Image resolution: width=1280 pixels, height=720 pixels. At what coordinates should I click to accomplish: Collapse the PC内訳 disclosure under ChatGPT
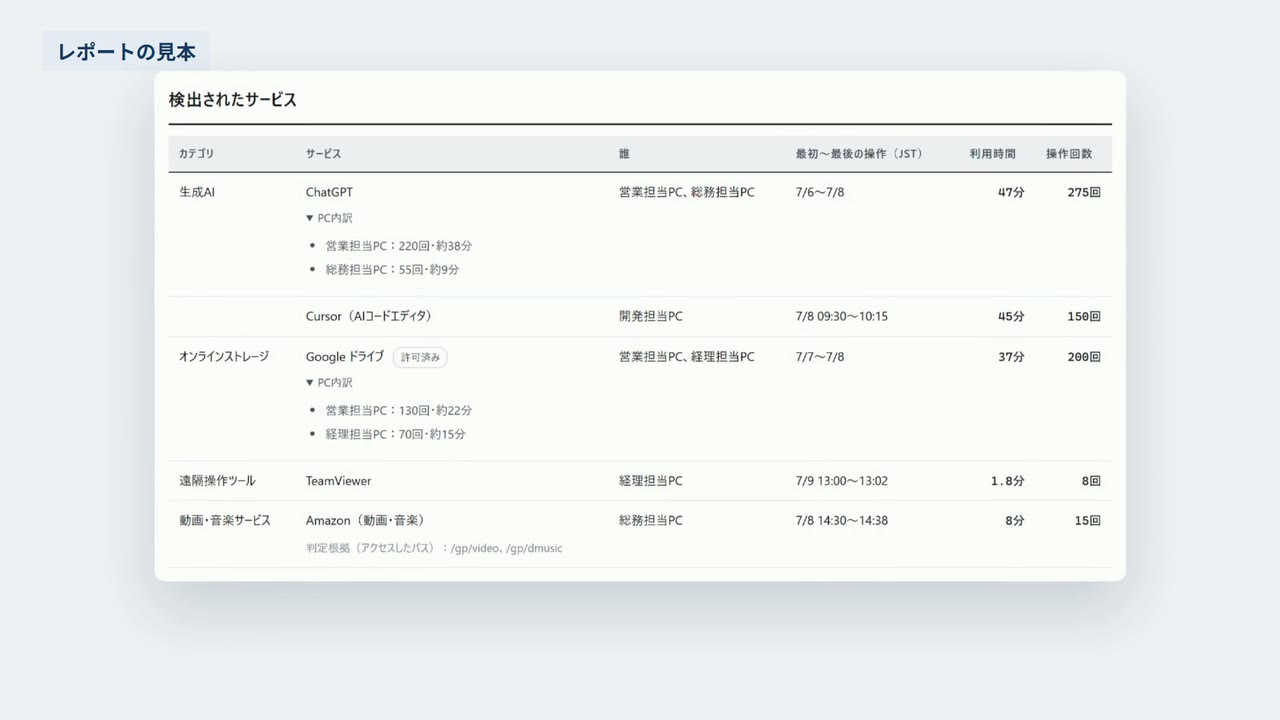click(329, 218)
